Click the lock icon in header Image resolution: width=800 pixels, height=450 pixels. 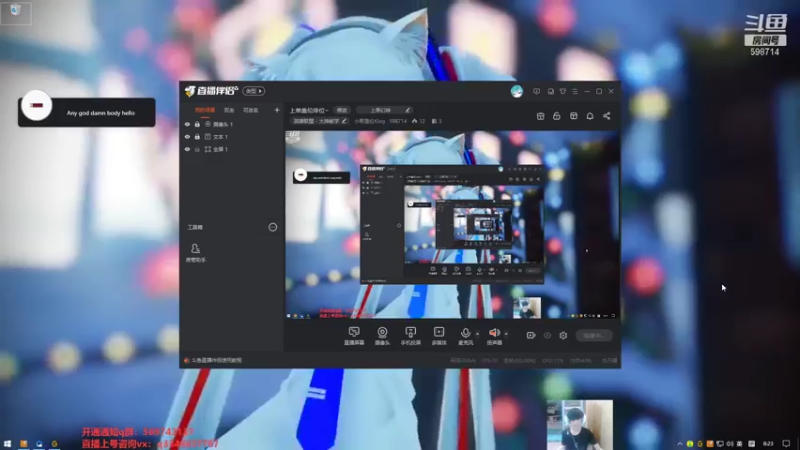[x=557, y=116]
